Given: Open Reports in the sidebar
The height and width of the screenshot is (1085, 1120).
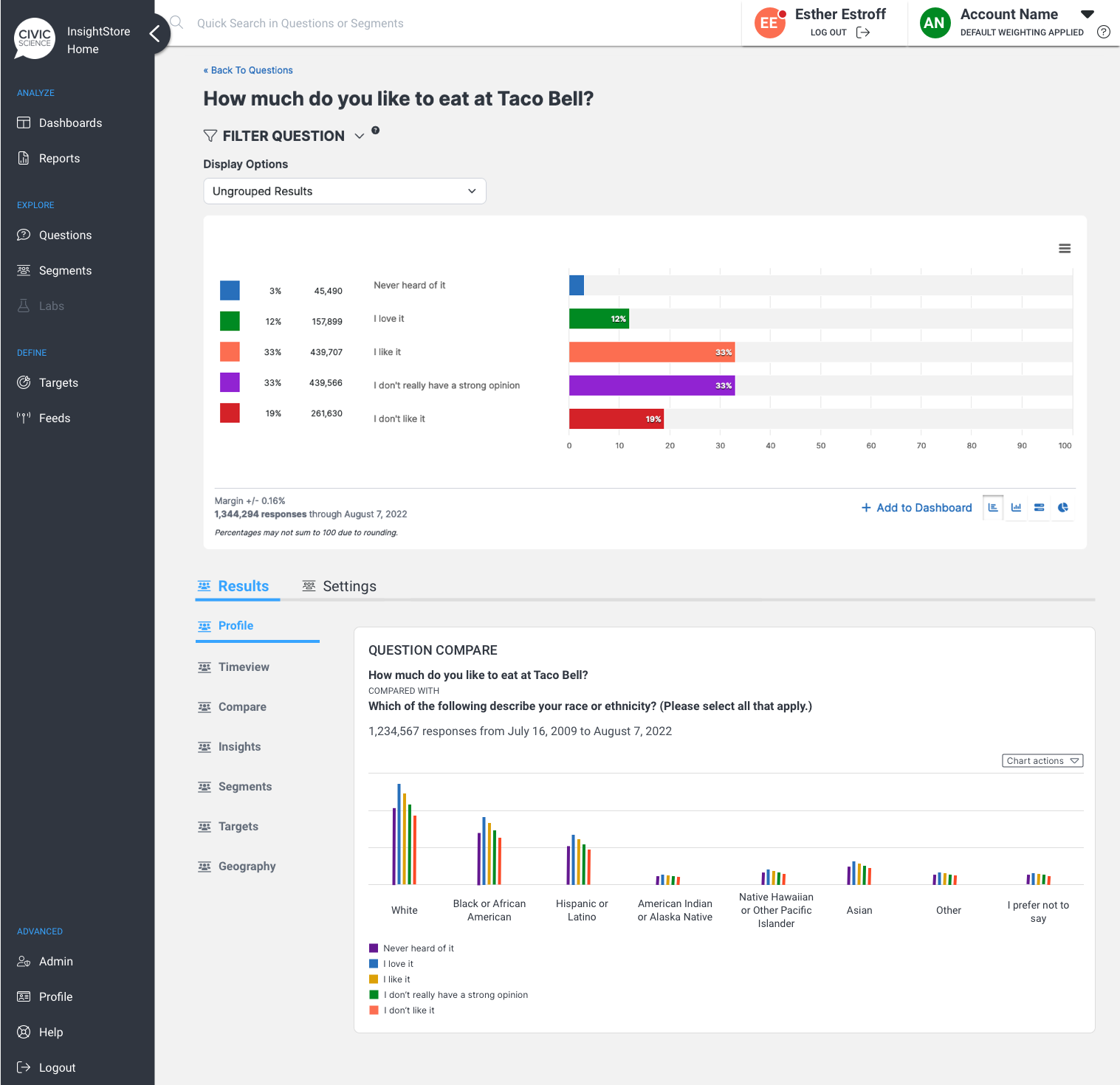Looking at the screenshot, I should [x=49, y=158].
